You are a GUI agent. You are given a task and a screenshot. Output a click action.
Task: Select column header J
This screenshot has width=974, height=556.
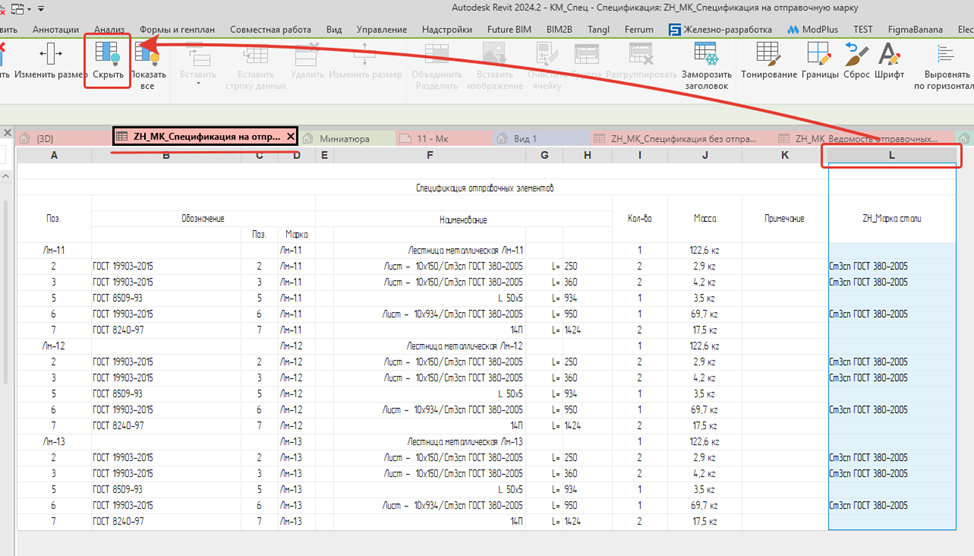(x=705, y=155)
